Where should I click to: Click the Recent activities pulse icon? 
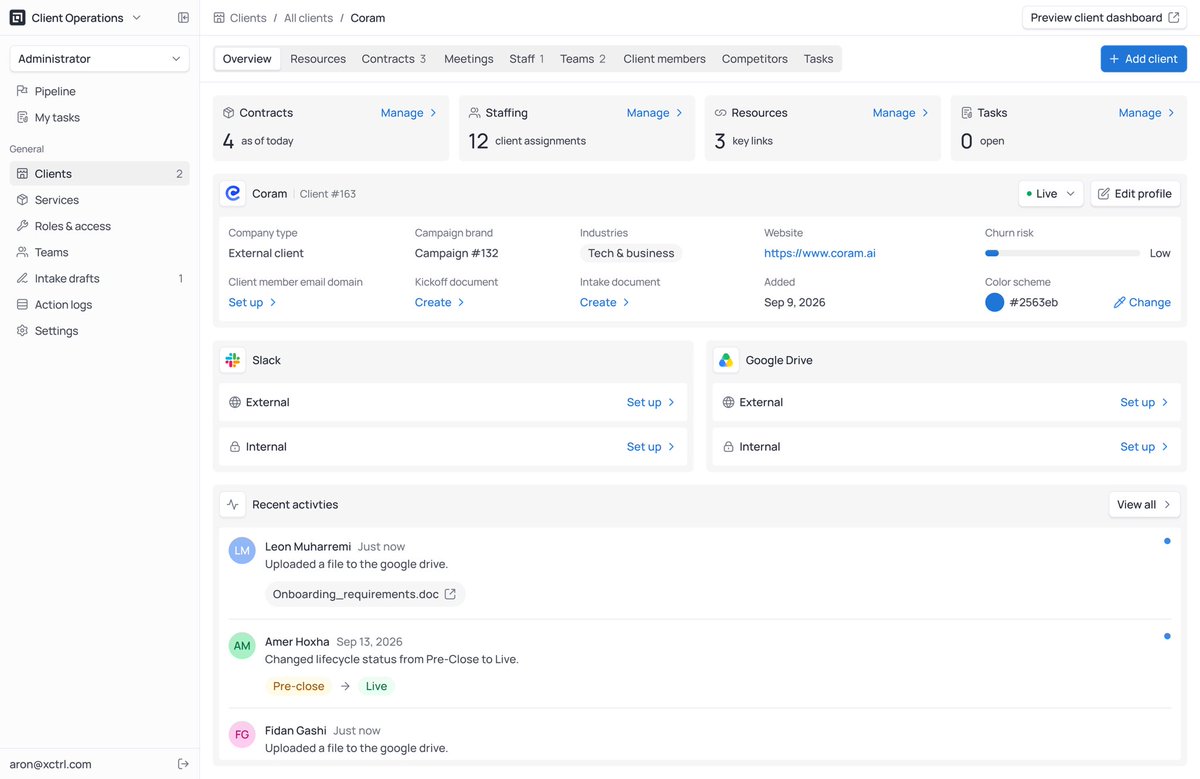233,505
